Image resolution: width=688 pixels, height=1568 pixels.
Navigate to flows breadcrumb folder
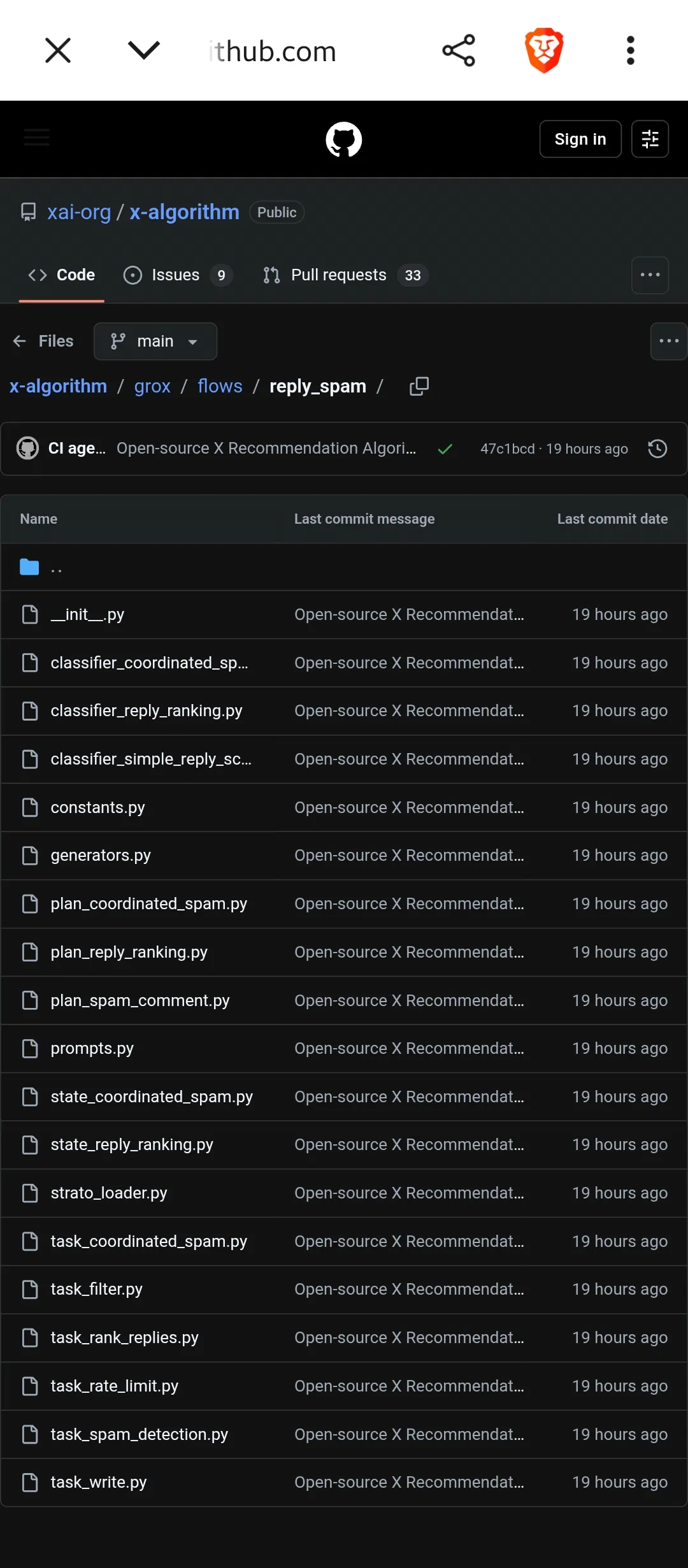(x=220, y=386)
